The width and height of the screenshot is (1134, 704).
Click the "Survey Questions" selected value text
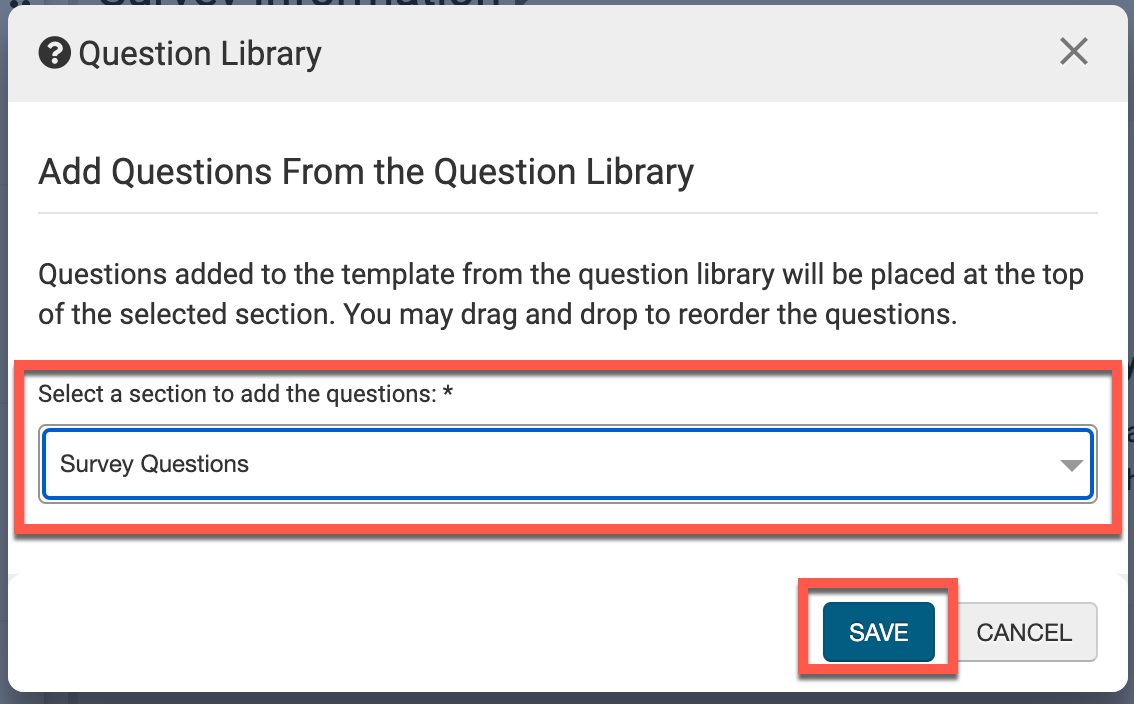[x=155, y=464]
